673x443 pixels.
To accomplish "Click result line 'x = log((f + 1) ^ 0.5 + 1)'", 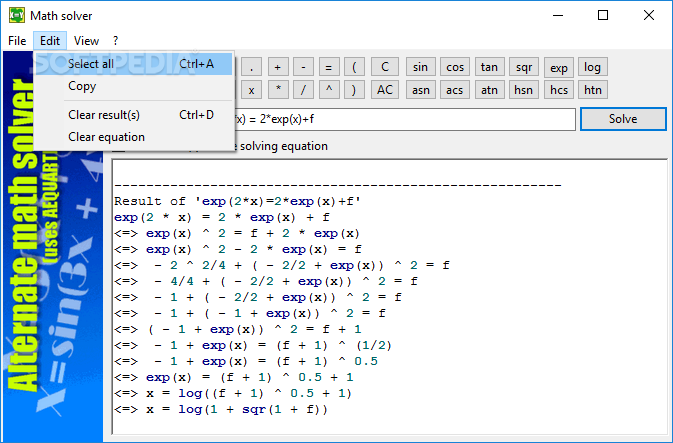I will tap(233, 394).
